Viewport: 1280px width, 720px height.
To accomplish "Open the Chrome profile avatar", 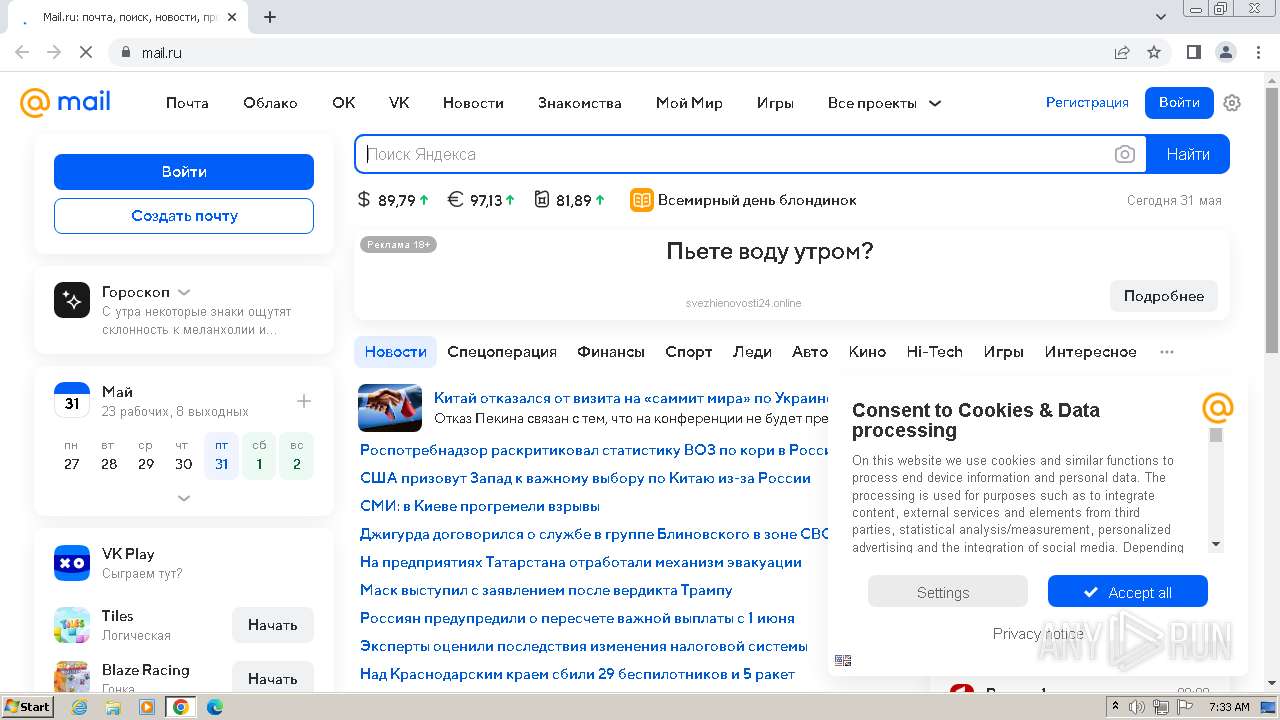I will pyautogui.click(x=1226, y=52).
